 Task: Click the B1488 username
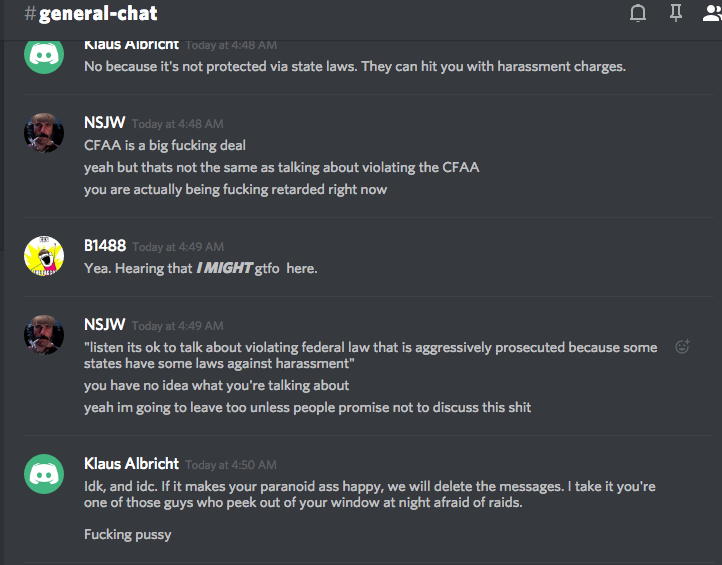(x=104, y=246)
